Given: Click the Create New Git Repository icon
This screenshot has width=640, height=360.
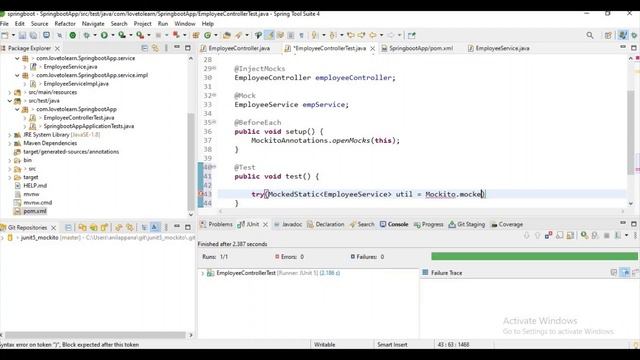Looking at the screenshot, I should 104,227.
